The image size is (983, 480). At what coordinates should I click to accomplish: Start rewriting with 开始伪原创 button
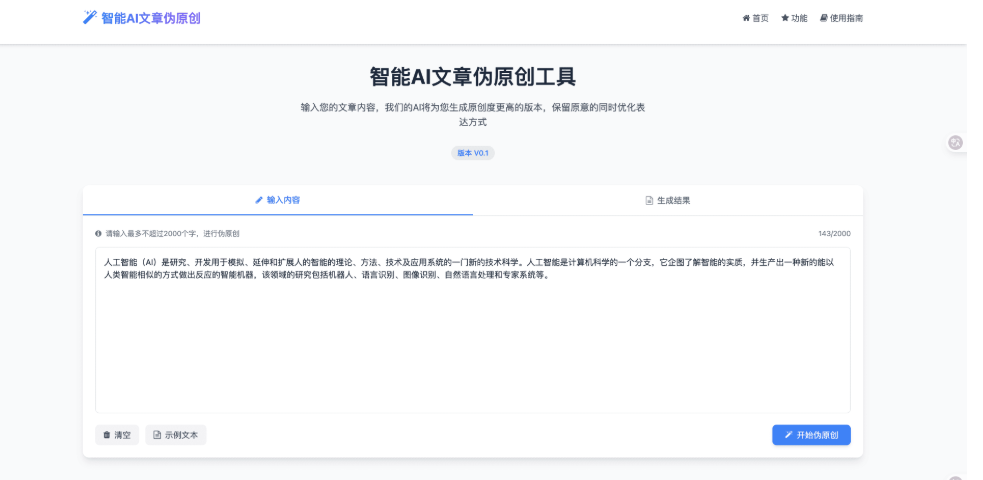point(811,435)
